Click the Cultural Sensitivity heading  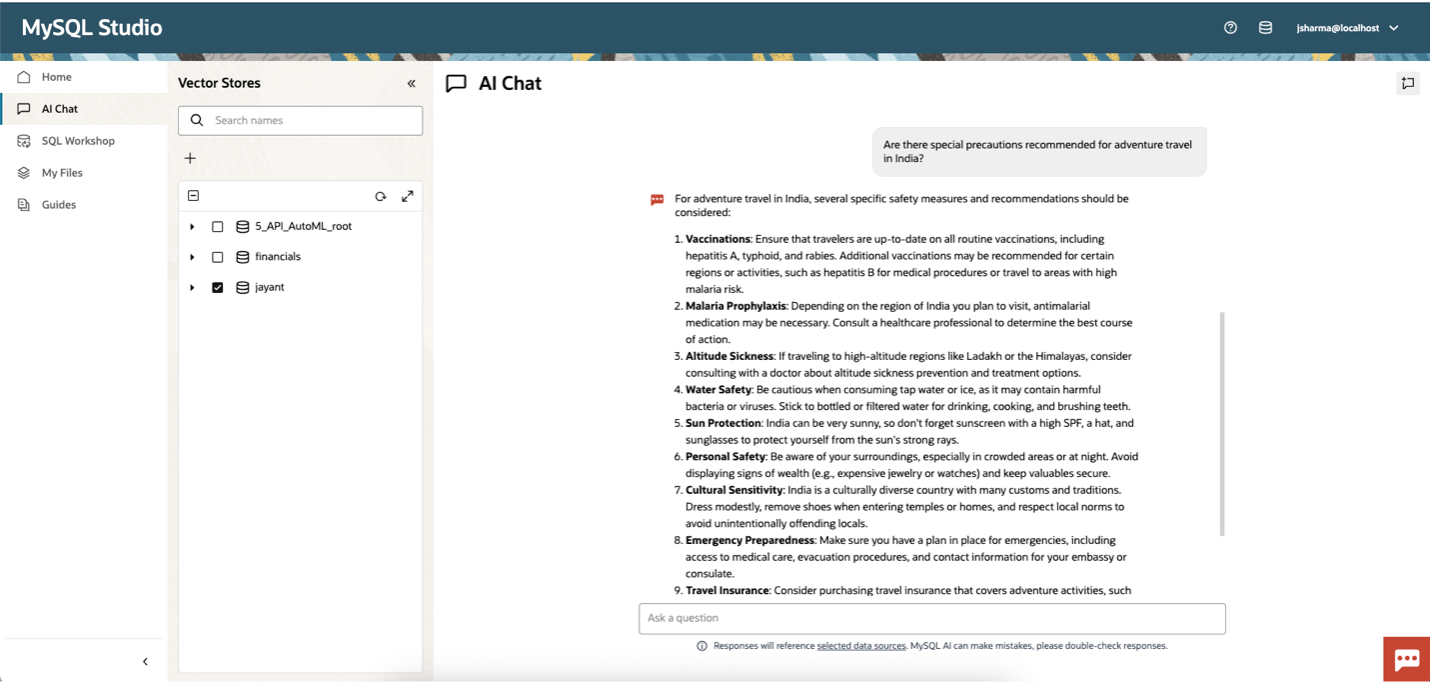(735, 490)
